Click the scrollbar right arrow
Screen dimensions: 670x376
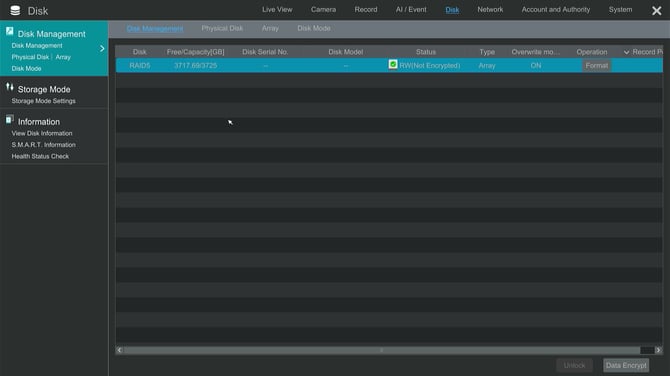click(x=658, y=350)
